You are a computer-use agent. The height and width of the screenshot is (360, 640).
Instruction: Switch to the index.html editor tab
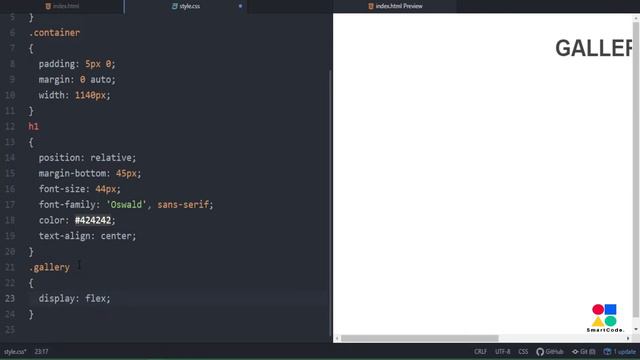pyautogui.click(x=62, y=6)
